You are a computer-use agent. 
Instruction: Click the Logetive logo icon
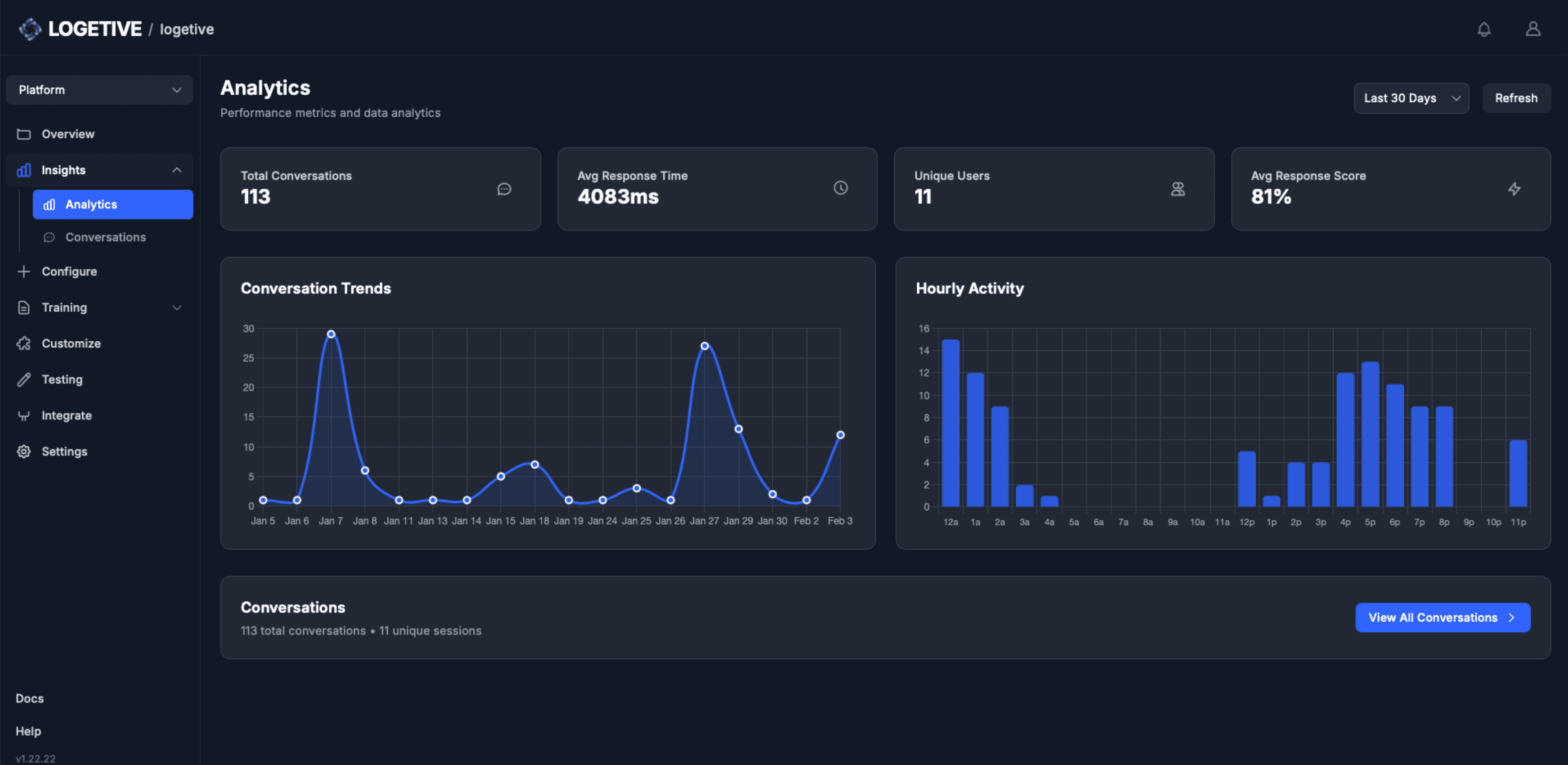click(30, 29)
